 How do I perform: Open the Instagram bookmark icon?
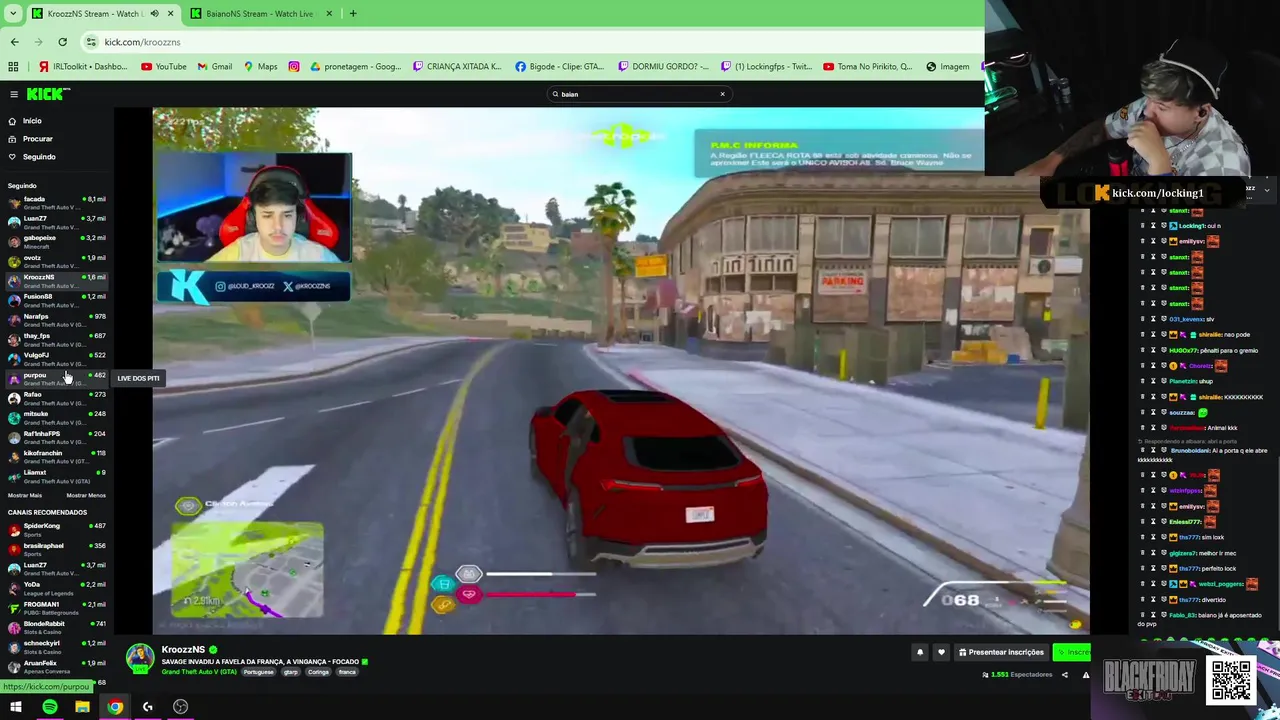(x=294, y=67)
